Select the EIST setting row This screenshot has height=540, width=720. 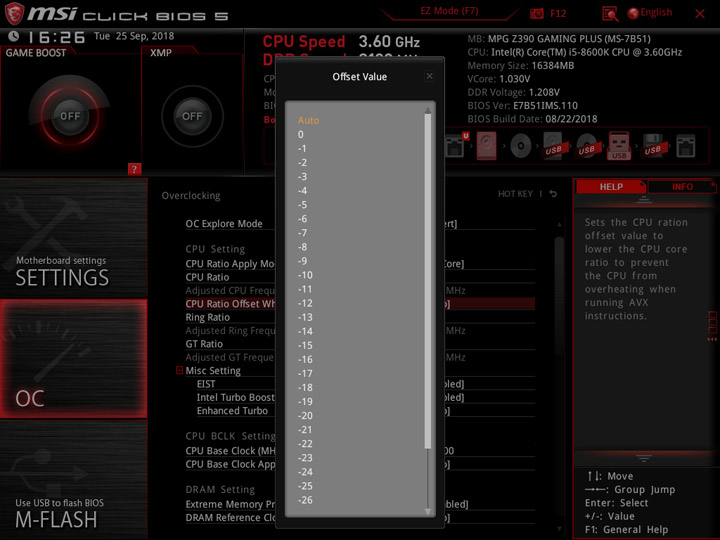[366, 384]
